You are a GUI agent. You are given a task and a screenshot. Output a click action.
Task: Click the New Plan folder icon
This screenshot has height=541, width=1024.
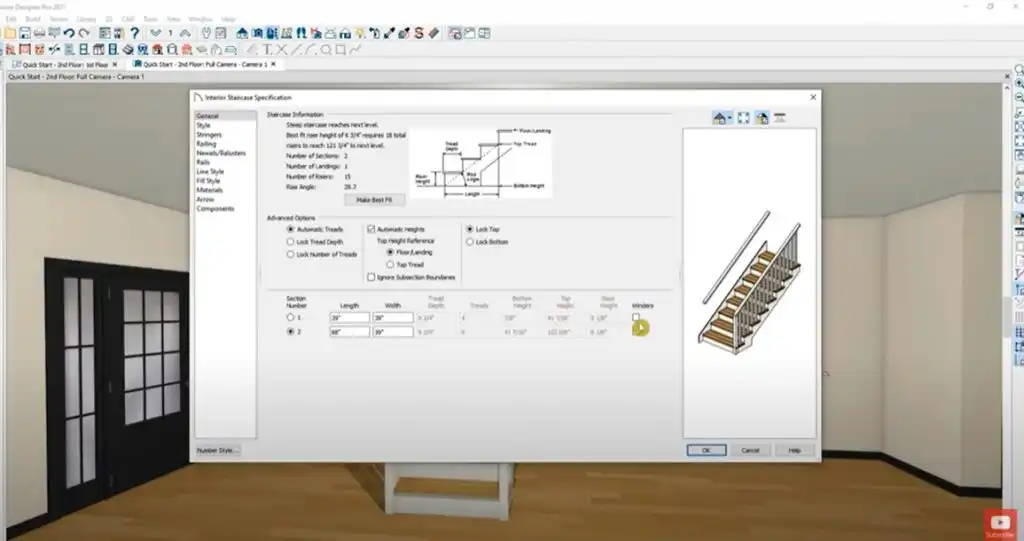[x=10, y=33]
